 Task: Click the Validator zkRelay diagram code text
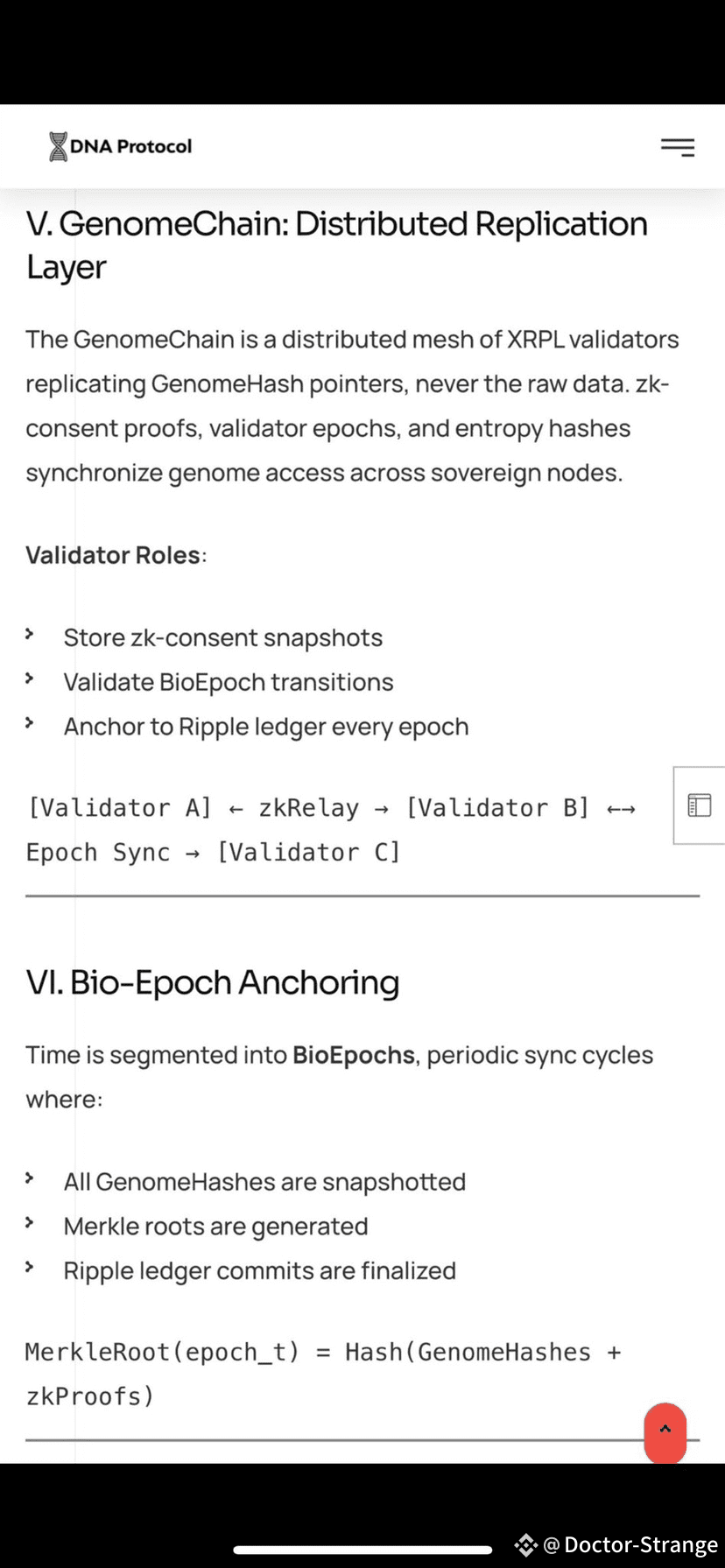point(331,830)
